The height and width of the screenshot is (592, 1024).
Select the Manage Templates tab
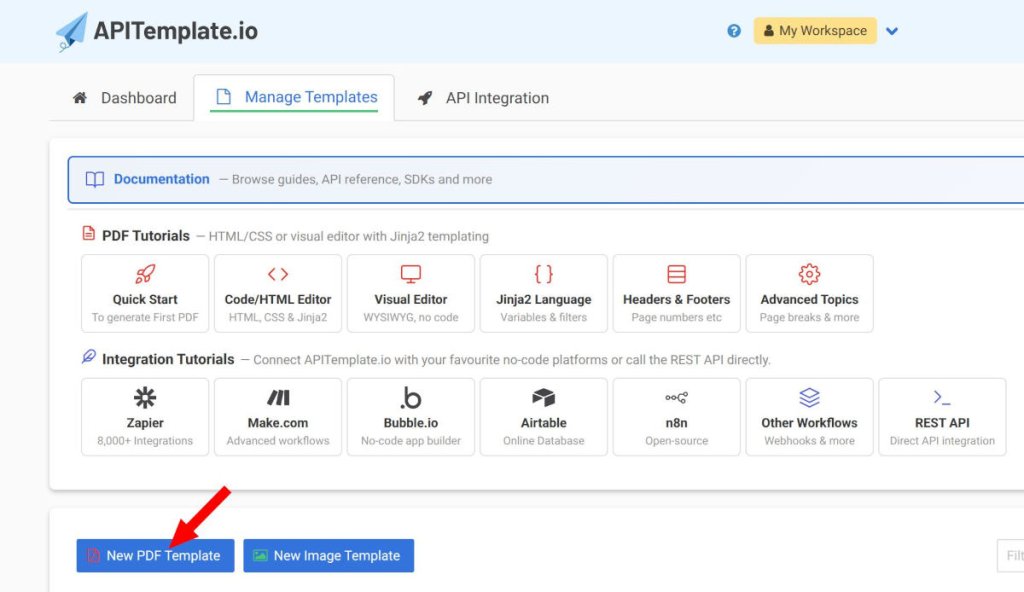(294, 97)
